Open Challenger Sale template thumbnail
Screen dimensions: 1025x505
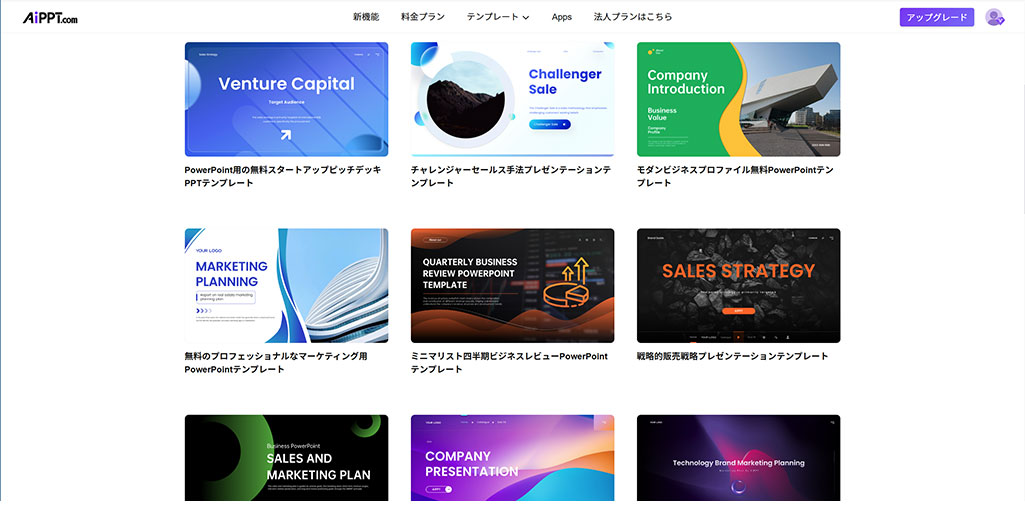(512, 99)
